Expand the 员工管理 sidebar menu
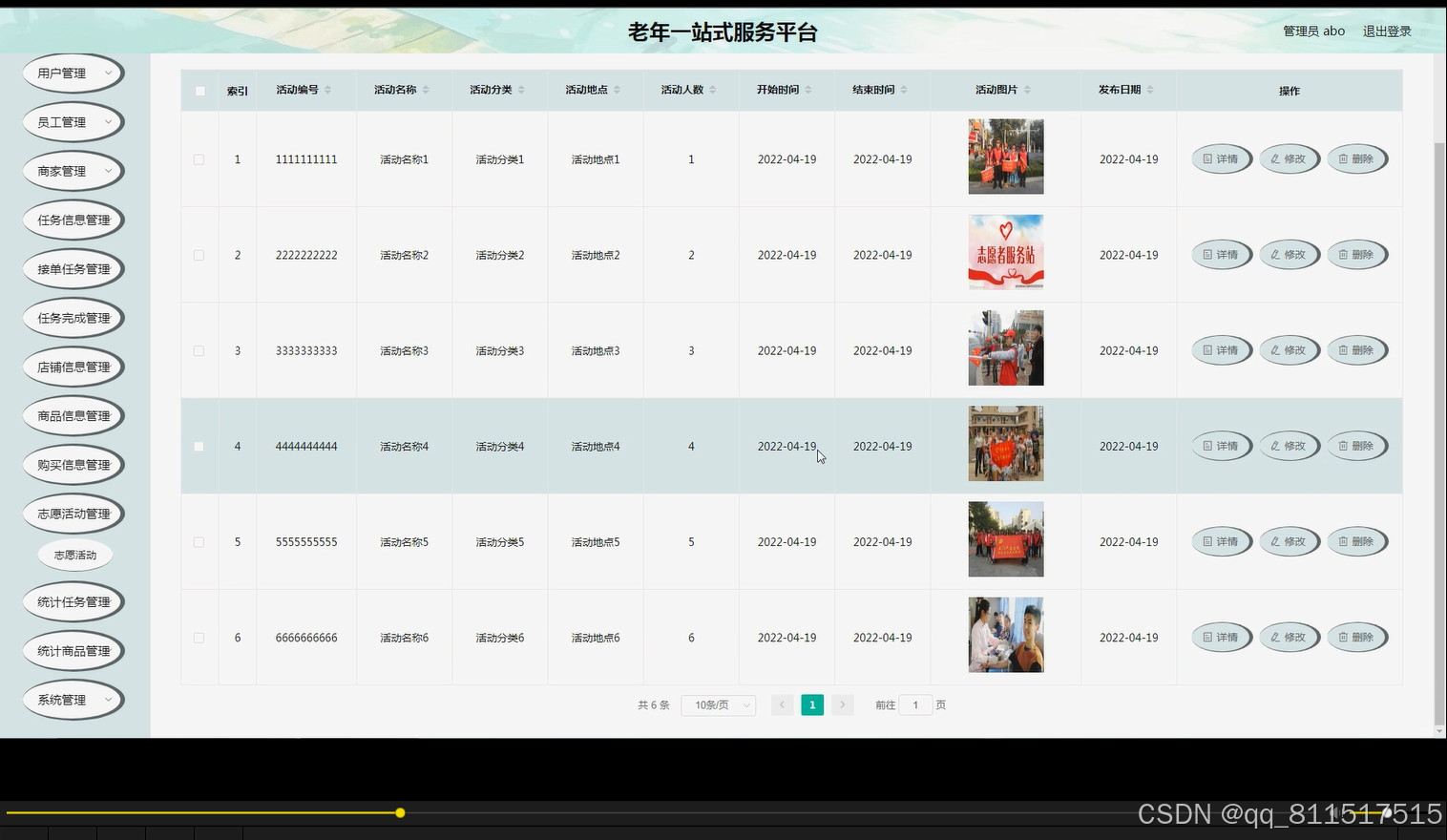This screenshot has width=1447, height=840. [x=73, y=122]
